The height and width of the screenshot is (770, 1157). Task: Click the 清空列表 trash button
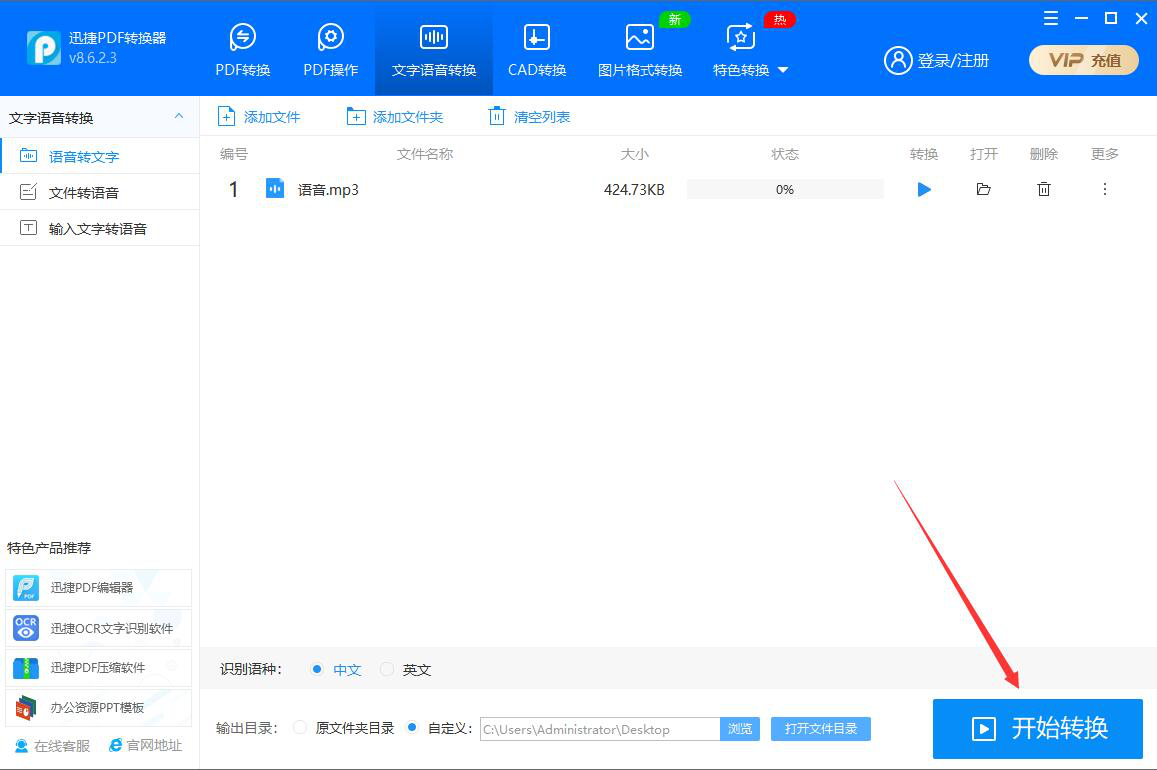[529, 117]
